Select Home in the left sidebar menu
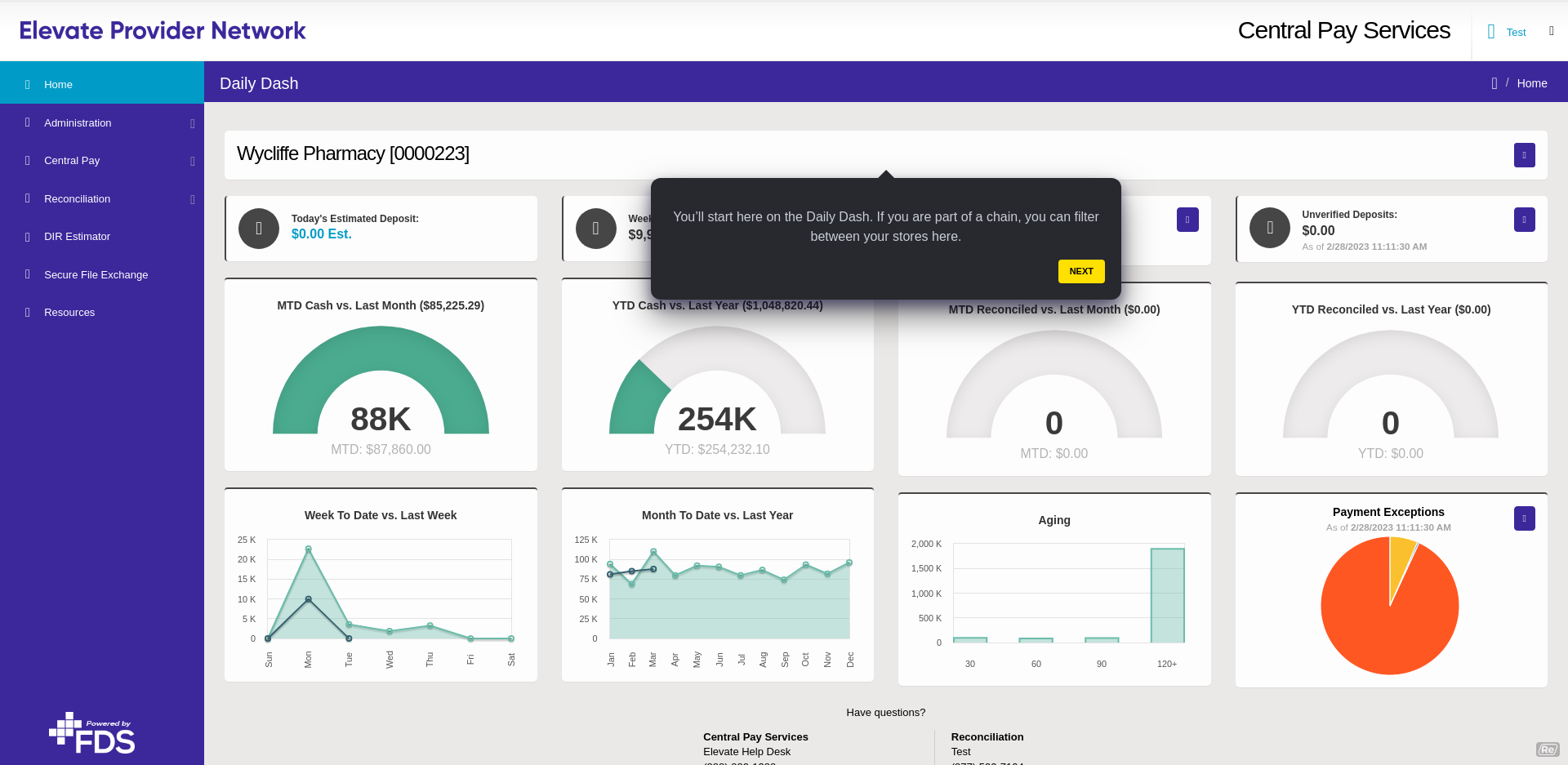This screenshot has width=1568, height=765. click(58, 84)
